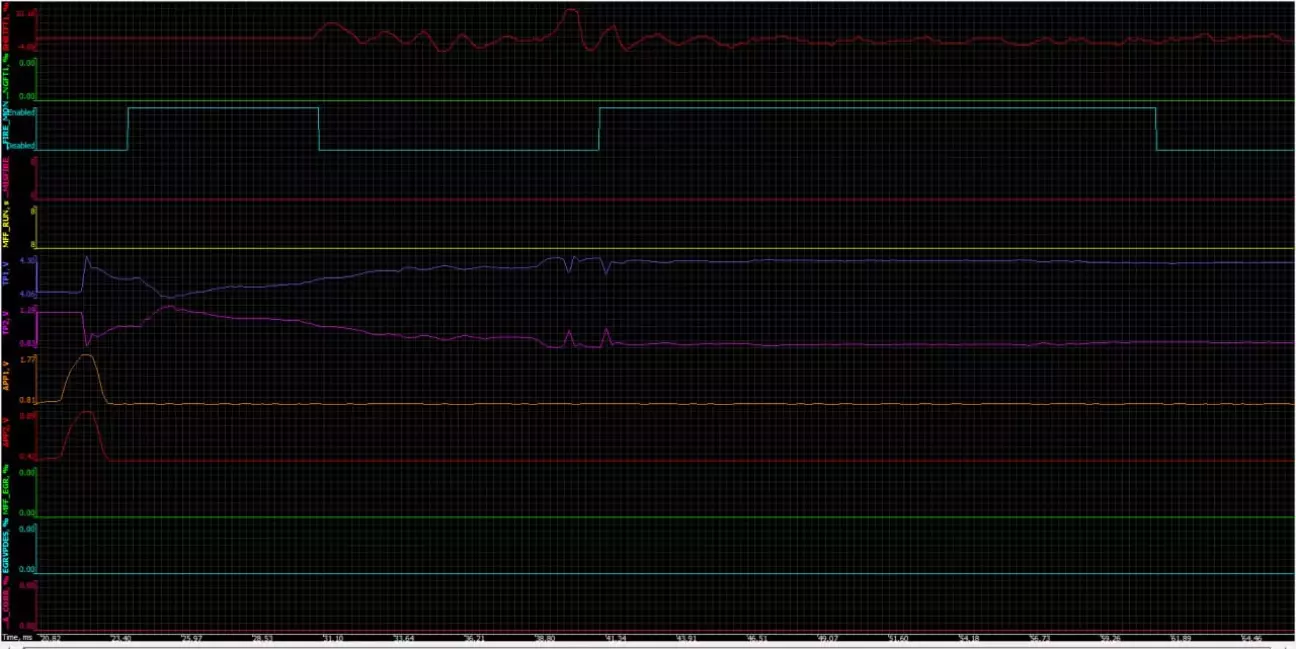1296x649 pixels.
Task: Click the TP2_V magenta trace hump
Action: coord(170,307)
